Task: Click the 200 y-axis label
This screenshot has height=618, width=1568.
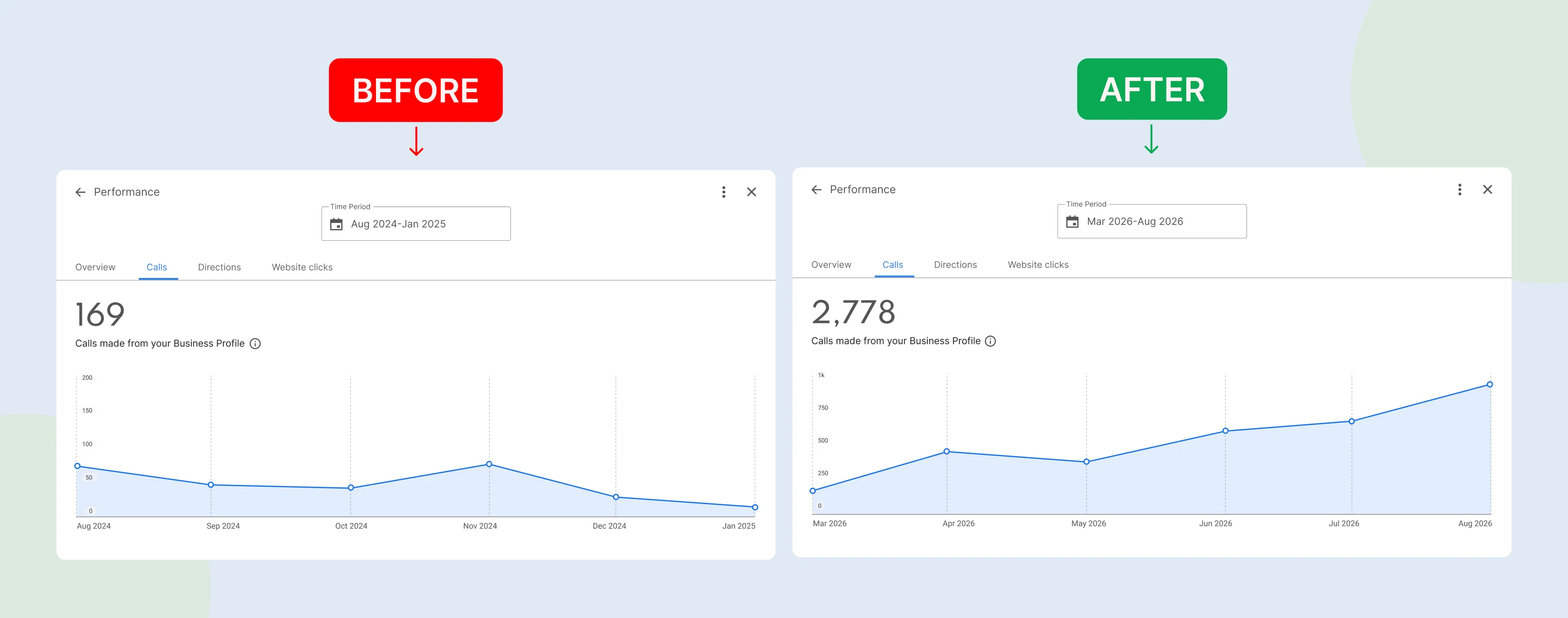Action: tap(87, 378)
